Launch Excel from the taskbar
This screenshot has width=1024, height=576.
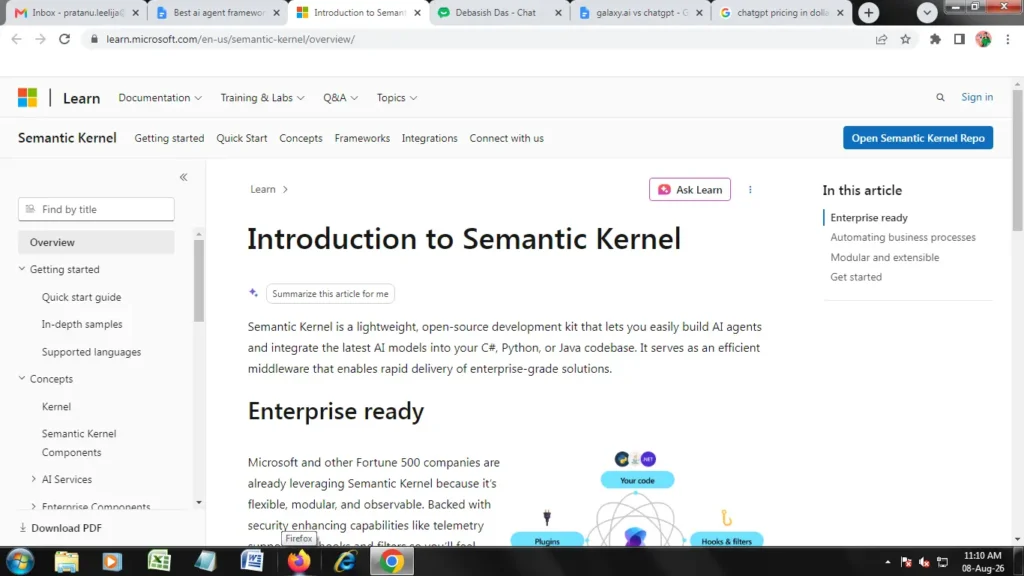click(159, 562)
